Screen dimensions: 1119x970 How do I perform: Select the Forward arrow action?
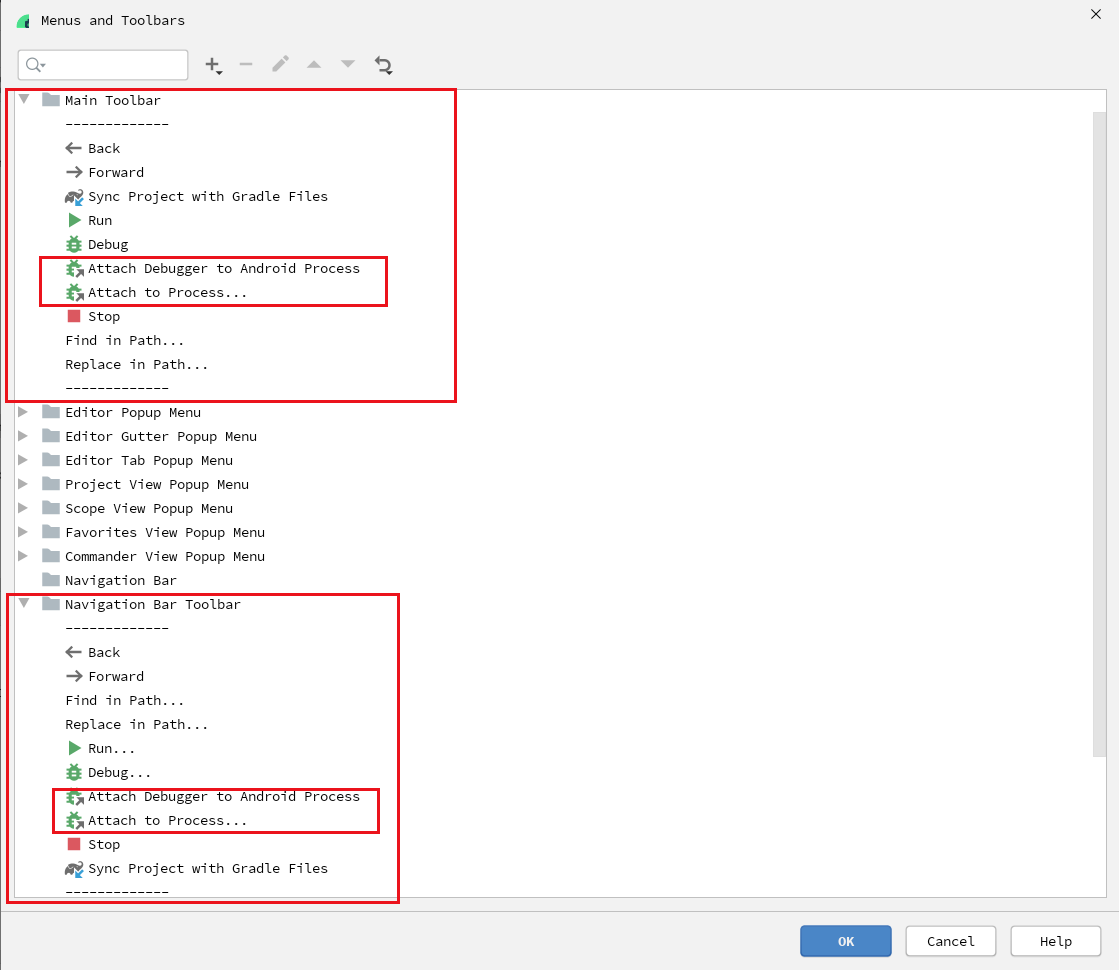(x=113, y=172)
